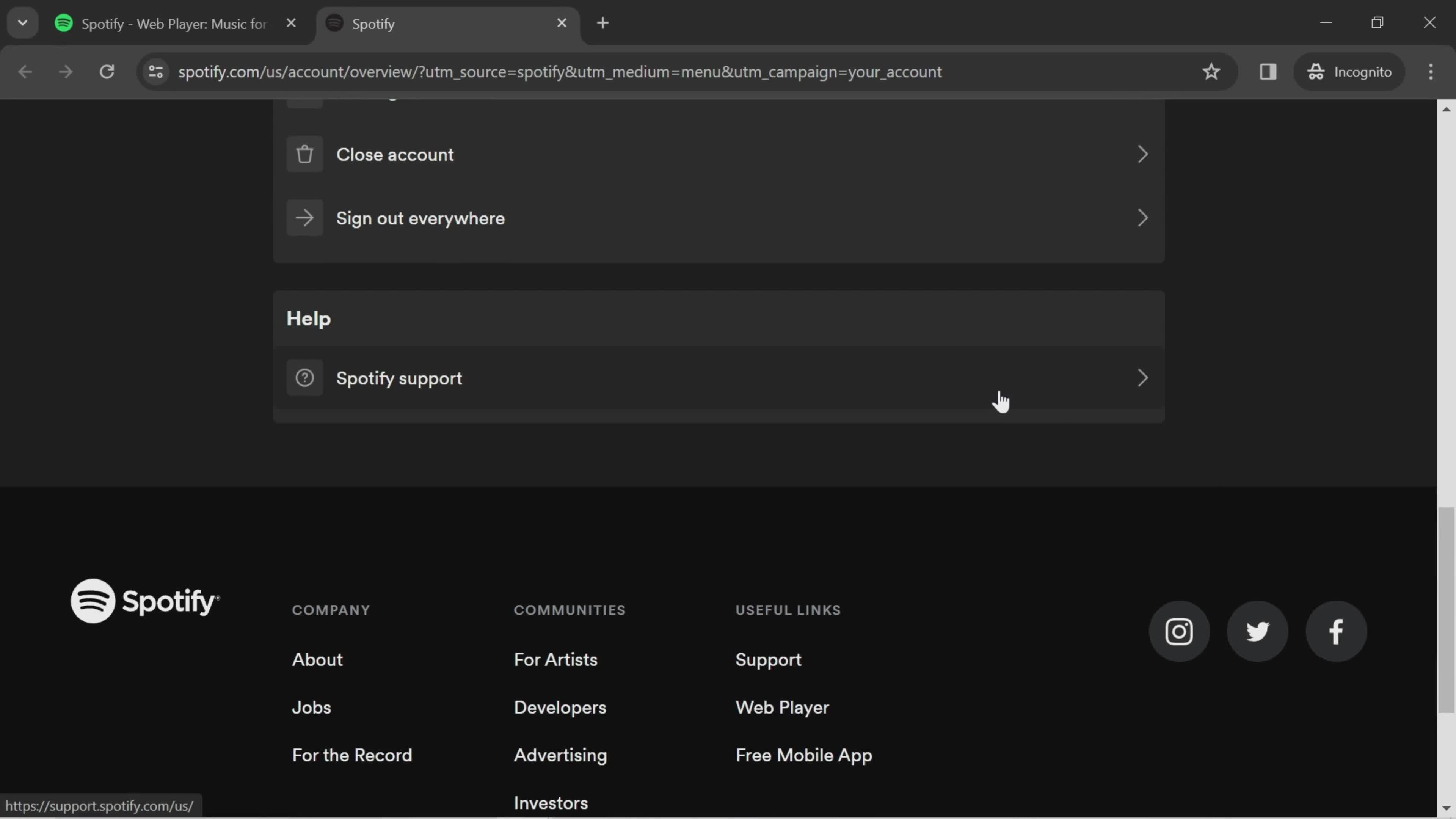Bookmark this page with the star icon
1456x819 pixels.
tap(1211, 72)
